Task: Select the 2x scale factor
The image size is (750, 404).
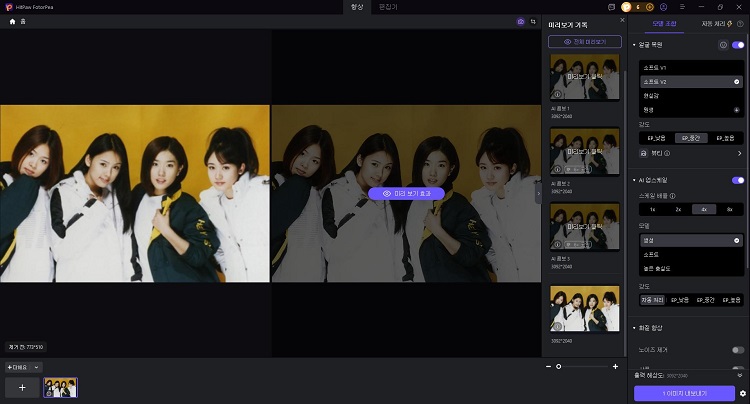Action: (678, 209)
